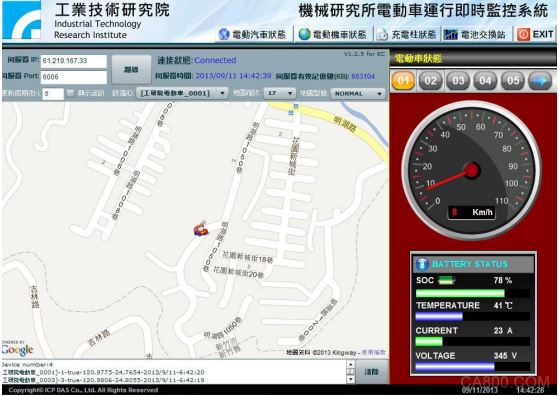559x396 pixels.
Task: Click the globe icon beside 電動機車狀態
Action: coord(304,34)
